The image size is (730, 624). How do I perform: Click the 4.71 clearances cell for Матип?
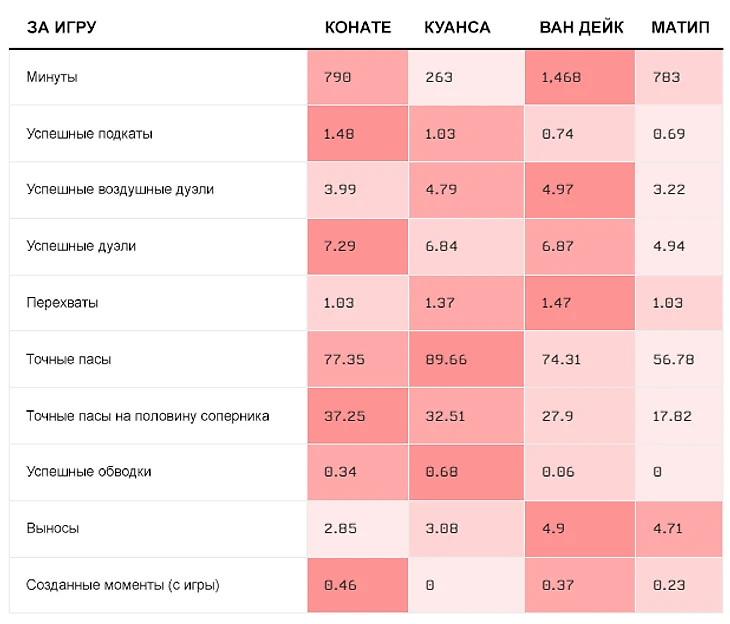coord(679,529)
